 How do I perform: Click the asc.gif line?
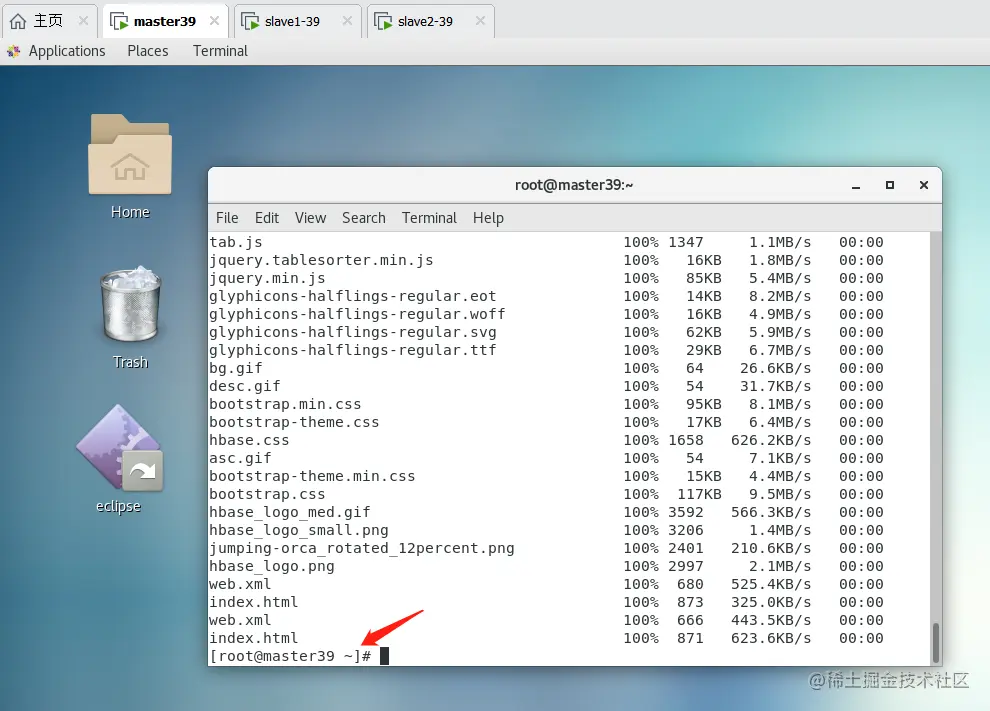(546, 458)
